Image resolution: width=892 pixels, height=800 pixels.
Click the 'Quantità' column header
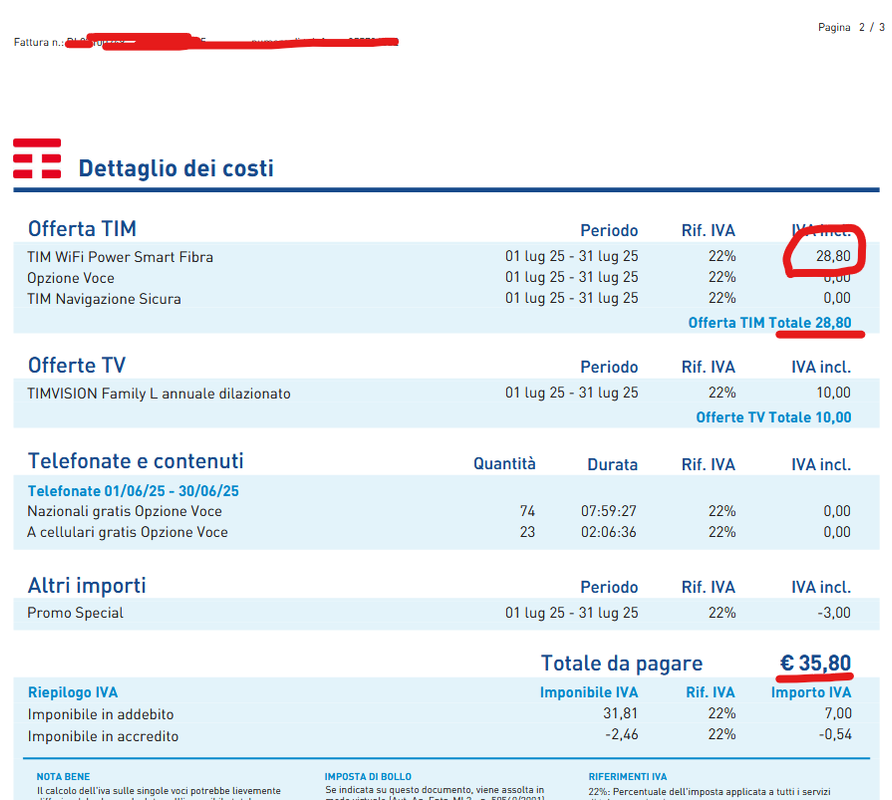click(x=505, y=464)
